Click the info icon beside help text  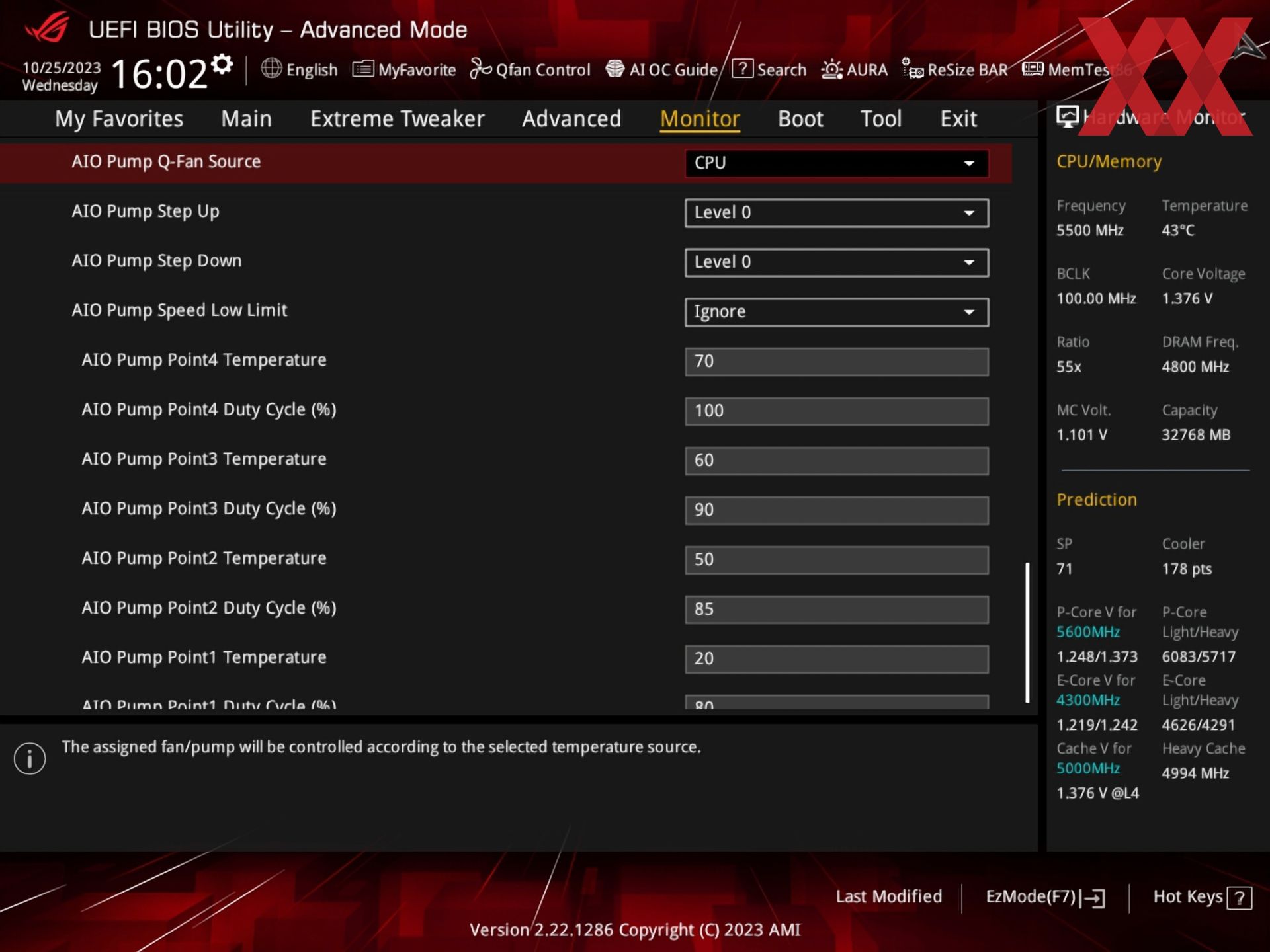pos(30,758)
